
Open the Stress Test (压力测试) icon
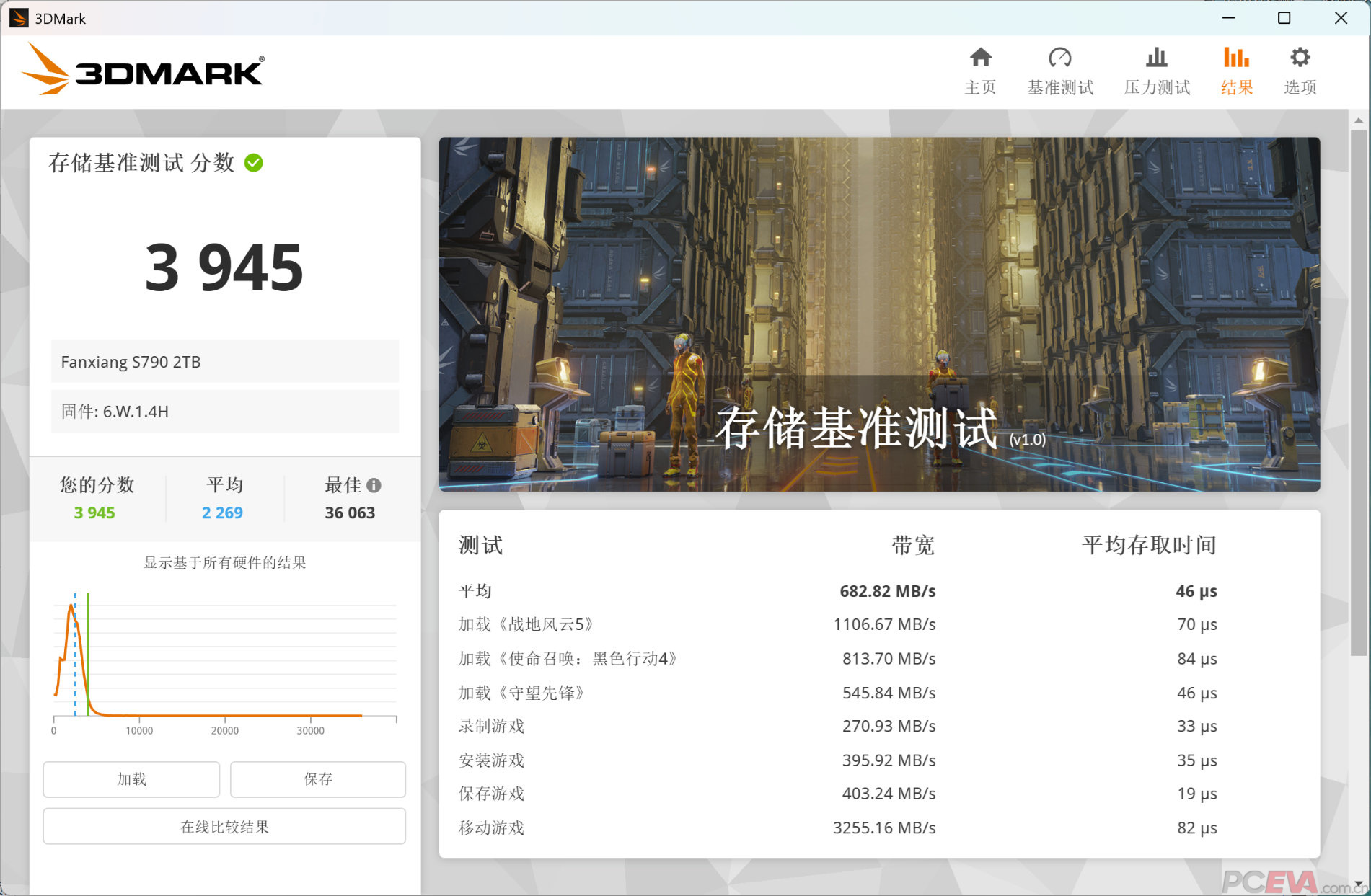[1156, 58]
